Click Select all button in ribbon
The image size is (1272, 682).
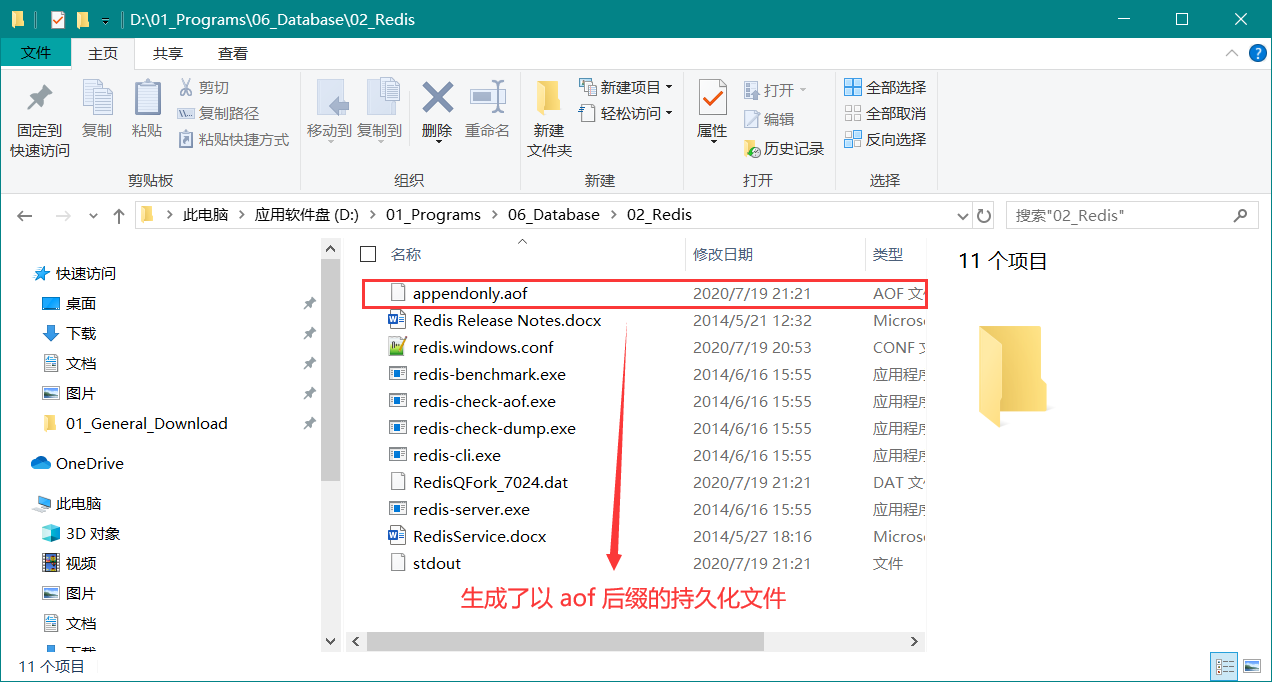[885, 87]
